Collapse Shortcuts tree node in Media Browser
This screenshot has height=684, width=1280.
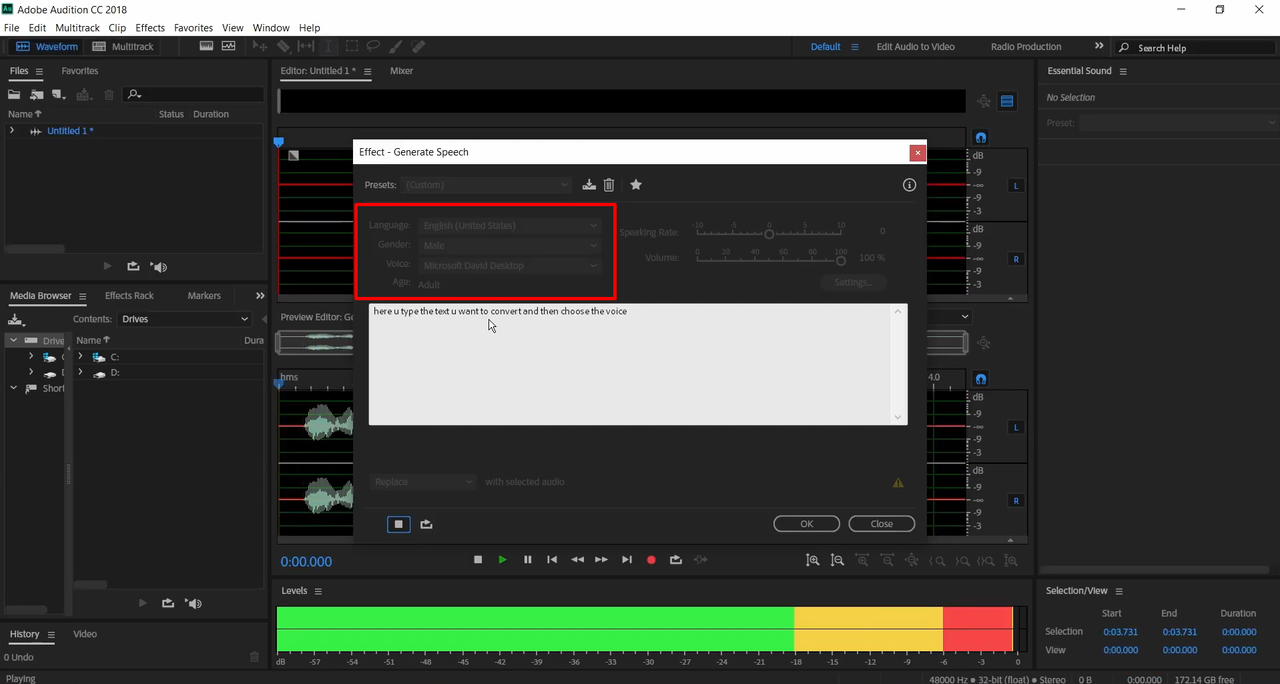[x=13, y=389]
